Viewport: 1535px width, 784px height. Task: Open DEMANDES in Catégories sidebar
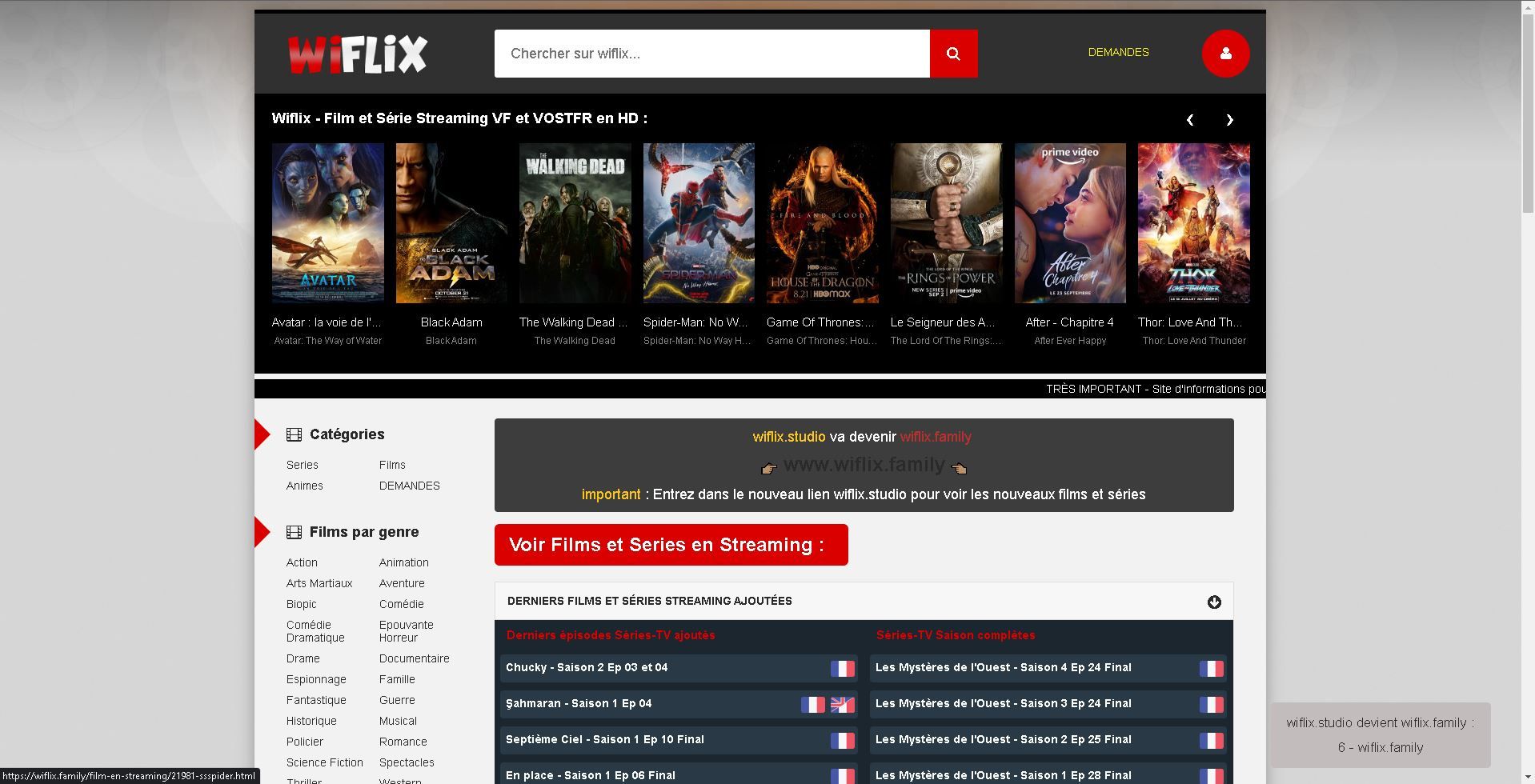click(x=410, y=486)
